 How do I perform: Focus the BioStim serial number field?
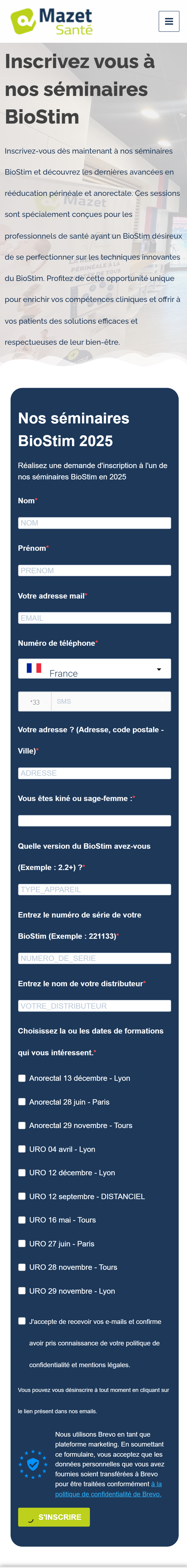point(94,958)
